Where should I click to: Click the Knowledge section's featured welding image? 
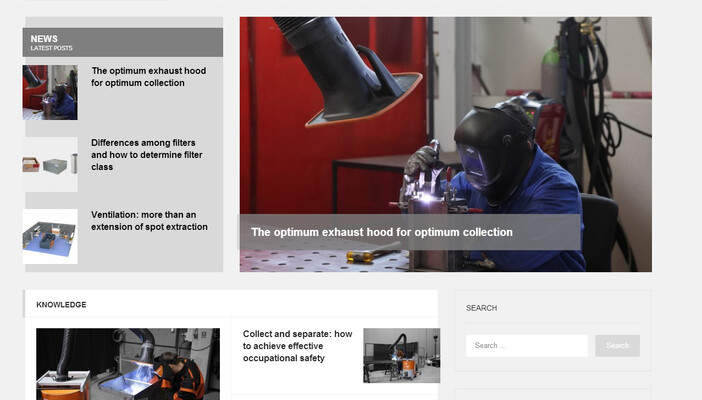click(x=128, y=364)
